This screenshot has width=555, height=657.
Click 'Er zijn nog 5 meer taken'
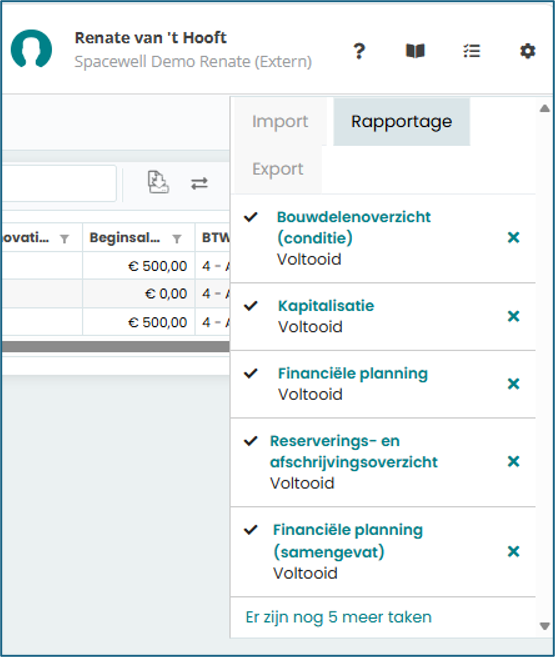338,617
